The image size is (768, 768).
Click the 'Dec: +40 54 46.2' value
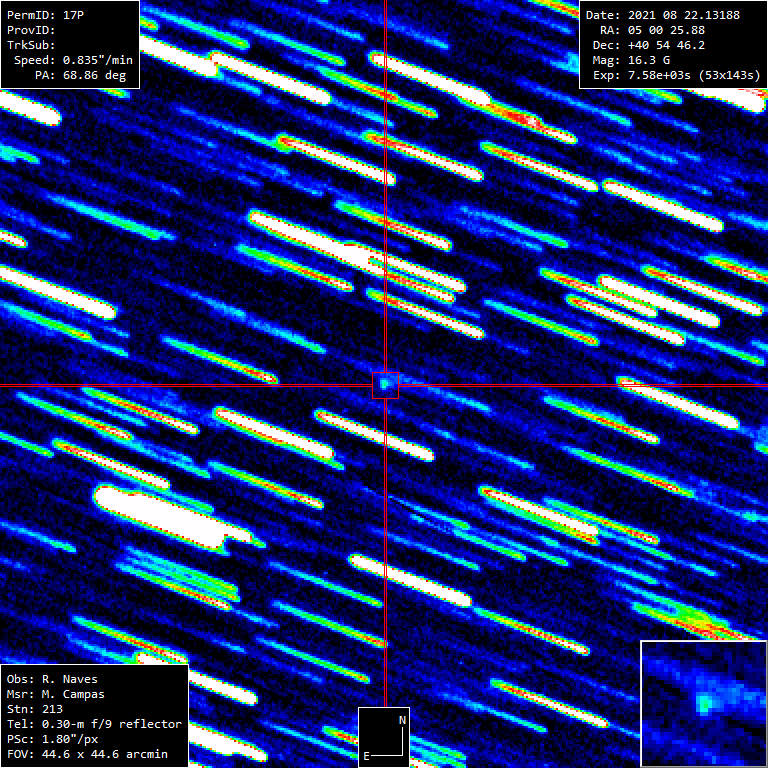649,45
